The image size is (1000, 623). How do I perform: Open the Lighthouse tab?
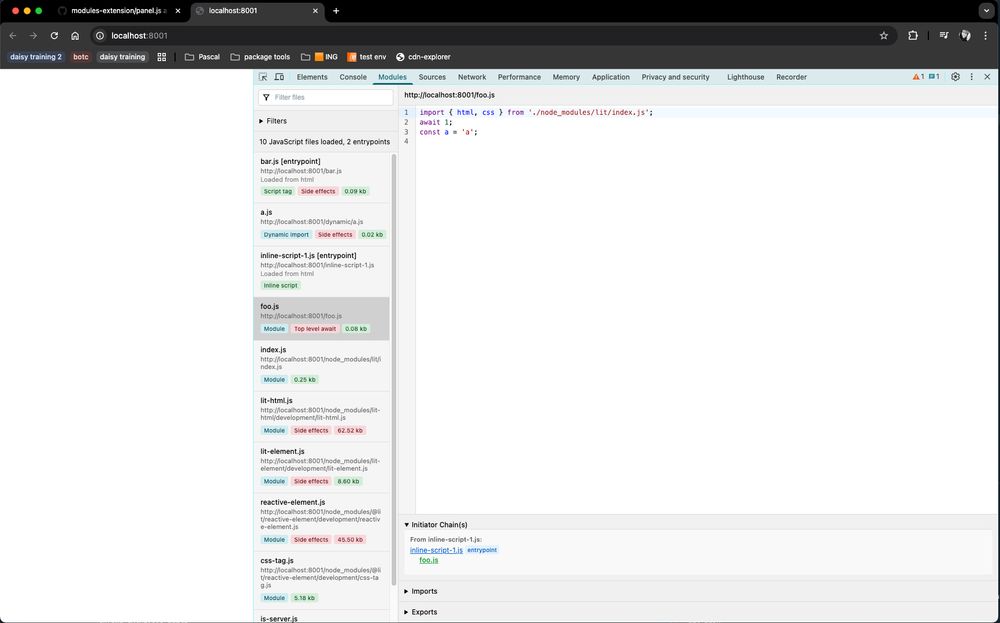coord(746,77)
